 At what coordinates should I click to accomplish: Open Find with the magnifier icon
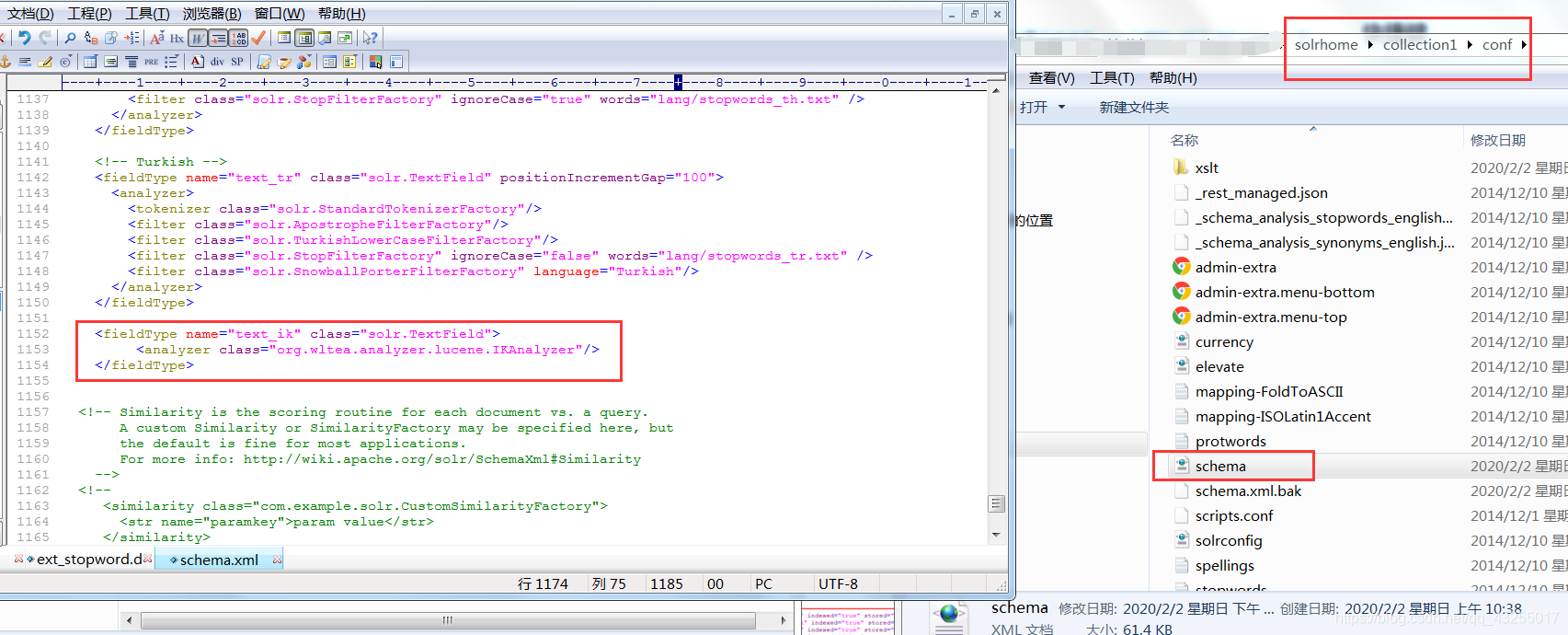point(70,38)
